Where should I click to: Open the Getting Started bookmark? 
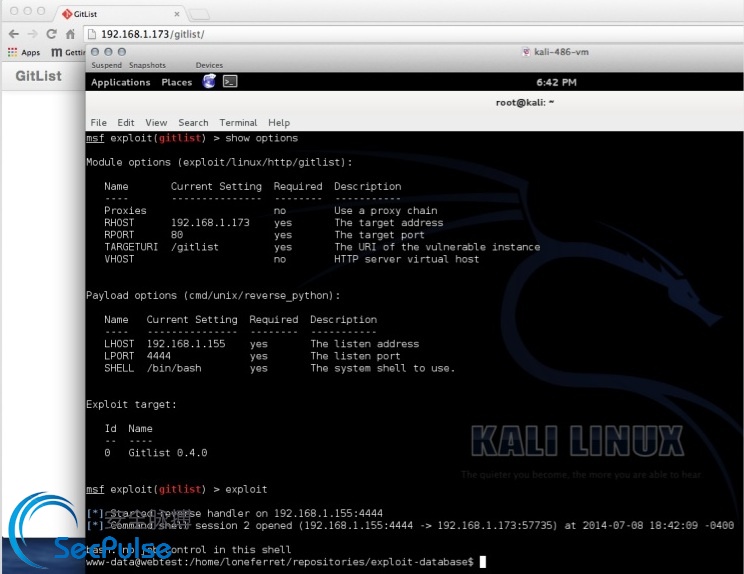(x=68, y=52)
